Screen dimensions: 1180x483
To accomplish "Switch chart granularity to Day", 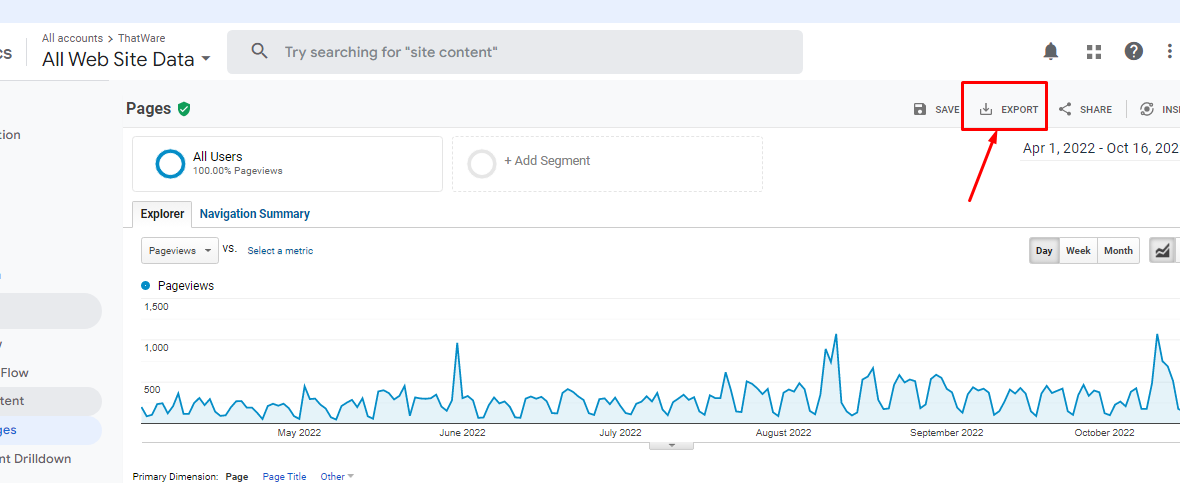I will click(1044, 250).
